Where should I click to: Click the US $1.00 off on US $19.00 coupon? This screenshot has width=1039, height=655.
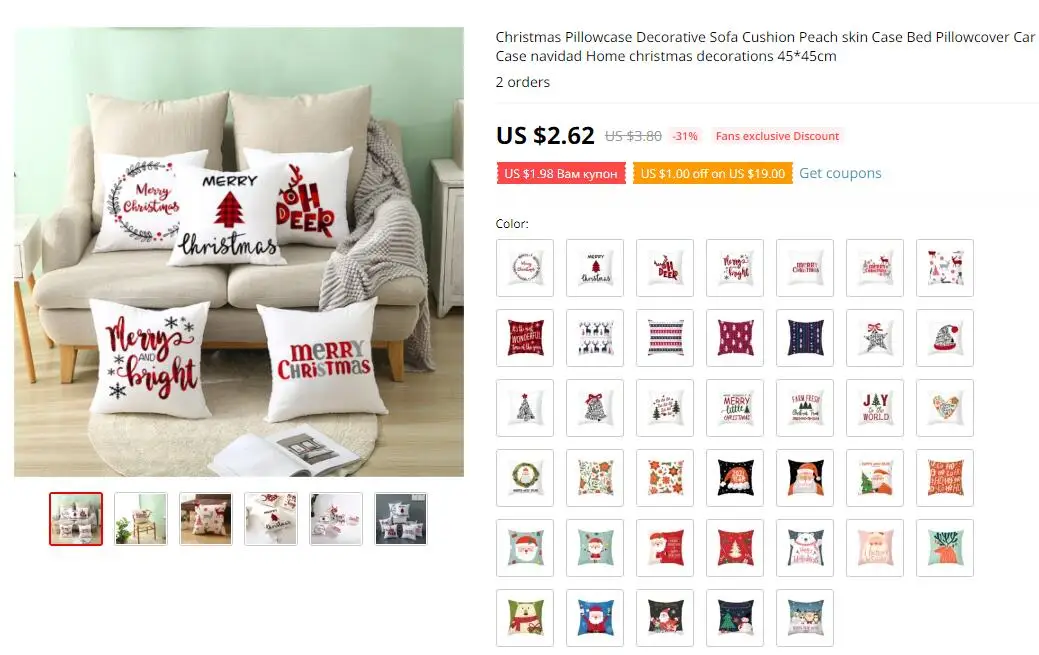712,174
